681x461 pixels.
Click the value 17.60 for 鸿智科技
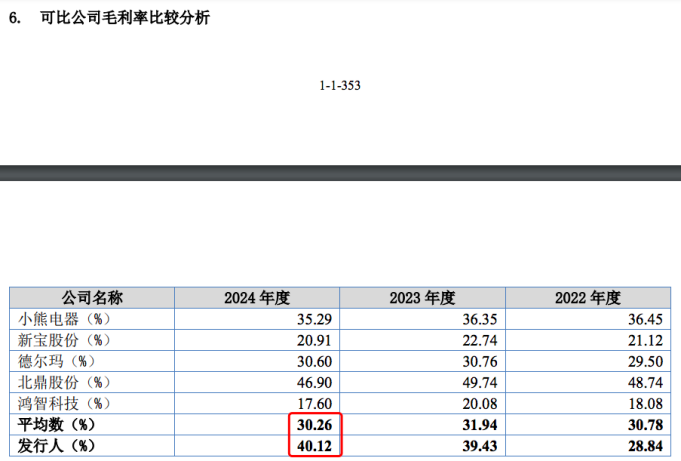(x=314, y=404)
